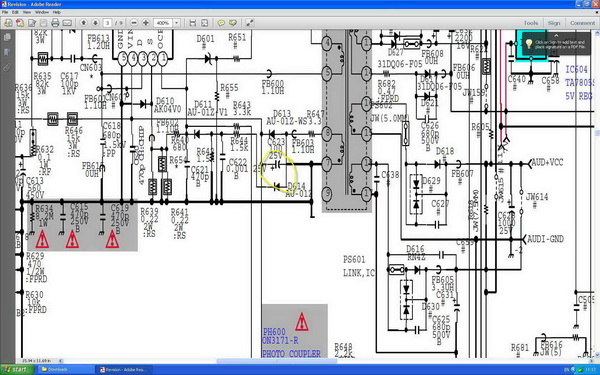Expand the Comment pane
600x375 pixels.
(582, 23)
